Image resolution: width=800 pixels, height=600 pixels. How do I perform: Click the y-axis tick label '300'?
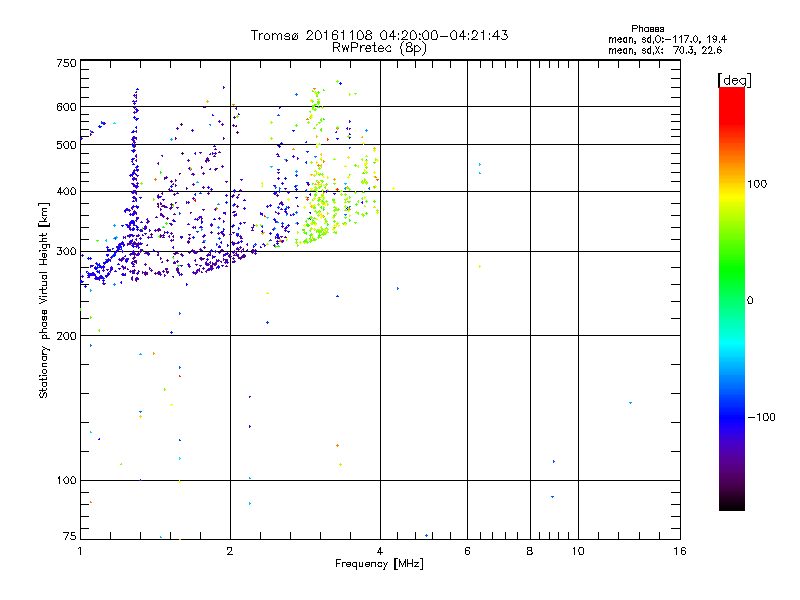pos(66,252)
